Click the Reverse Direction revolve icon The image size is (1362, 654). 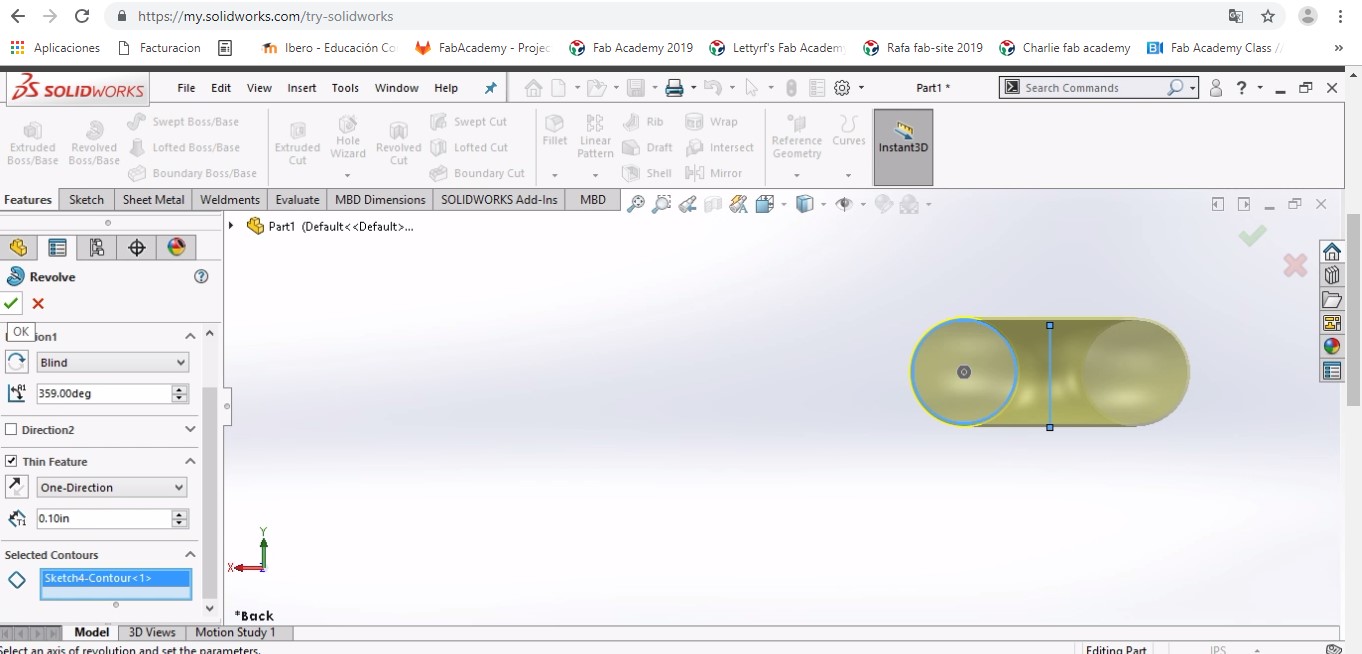17,362
